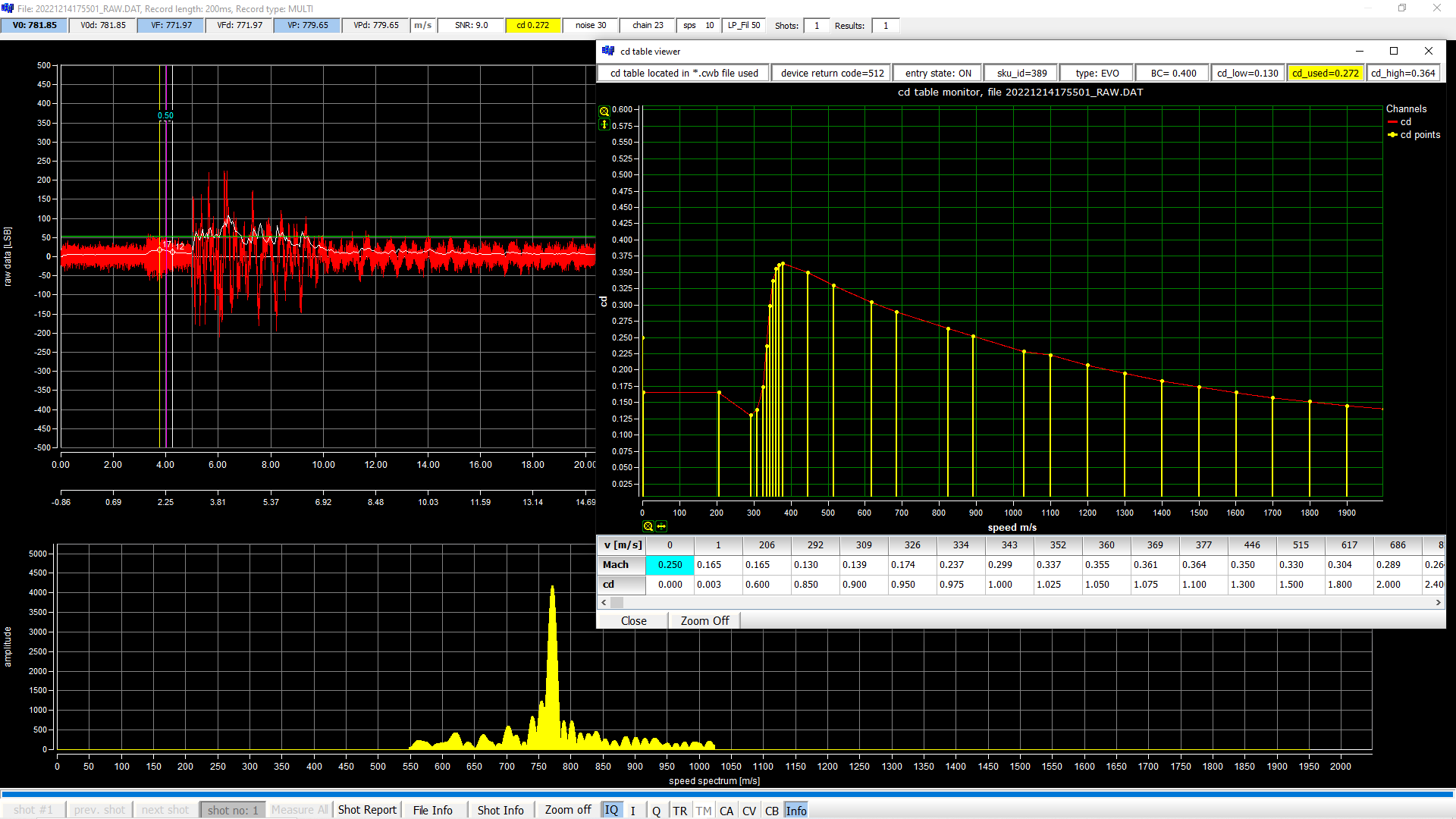1456x819 pixels.
Task: Toggle the TR view button
Action: tap(679, 810)
